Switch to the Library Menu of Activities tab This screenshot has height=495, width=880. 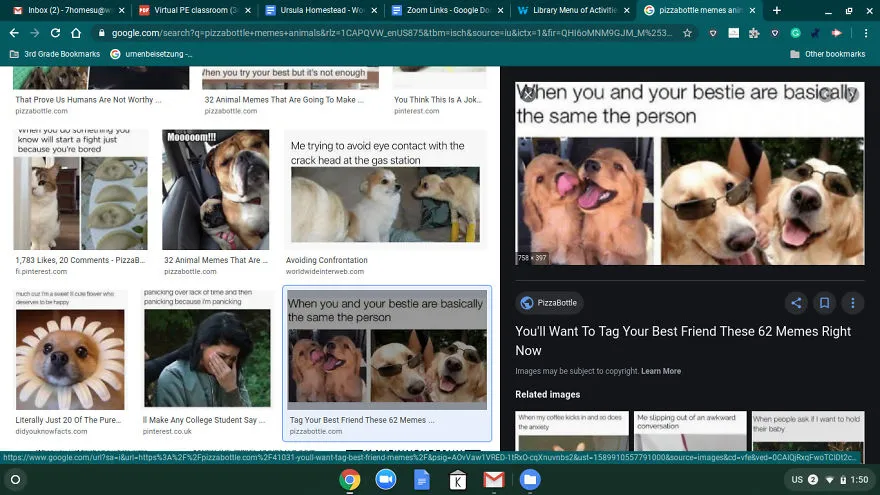click(x=574, y=10)
